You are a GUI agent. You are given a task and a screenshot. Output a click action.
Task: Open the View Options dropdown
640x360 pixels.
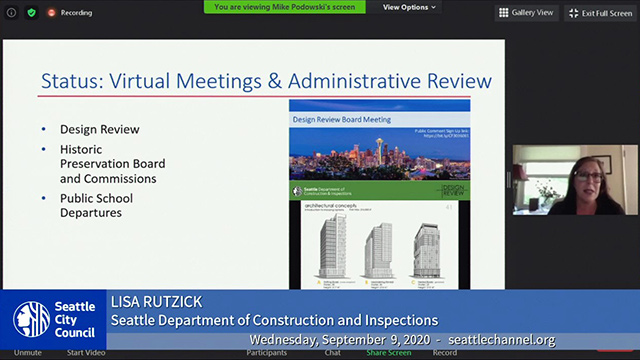coord(409,7)
